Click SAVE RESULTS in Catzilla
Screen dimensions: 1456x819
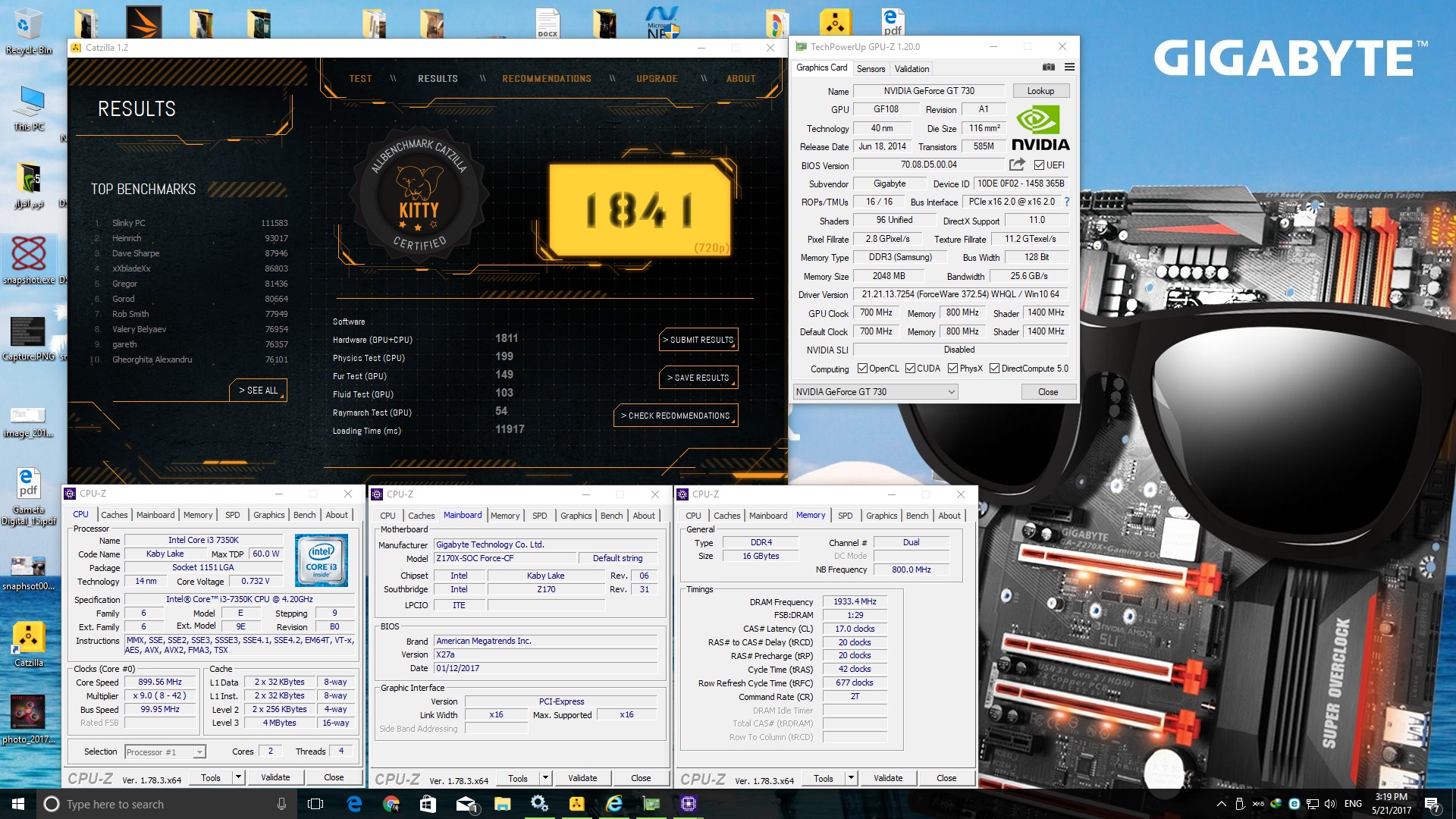pyautogui.click(x=698, y=378)
